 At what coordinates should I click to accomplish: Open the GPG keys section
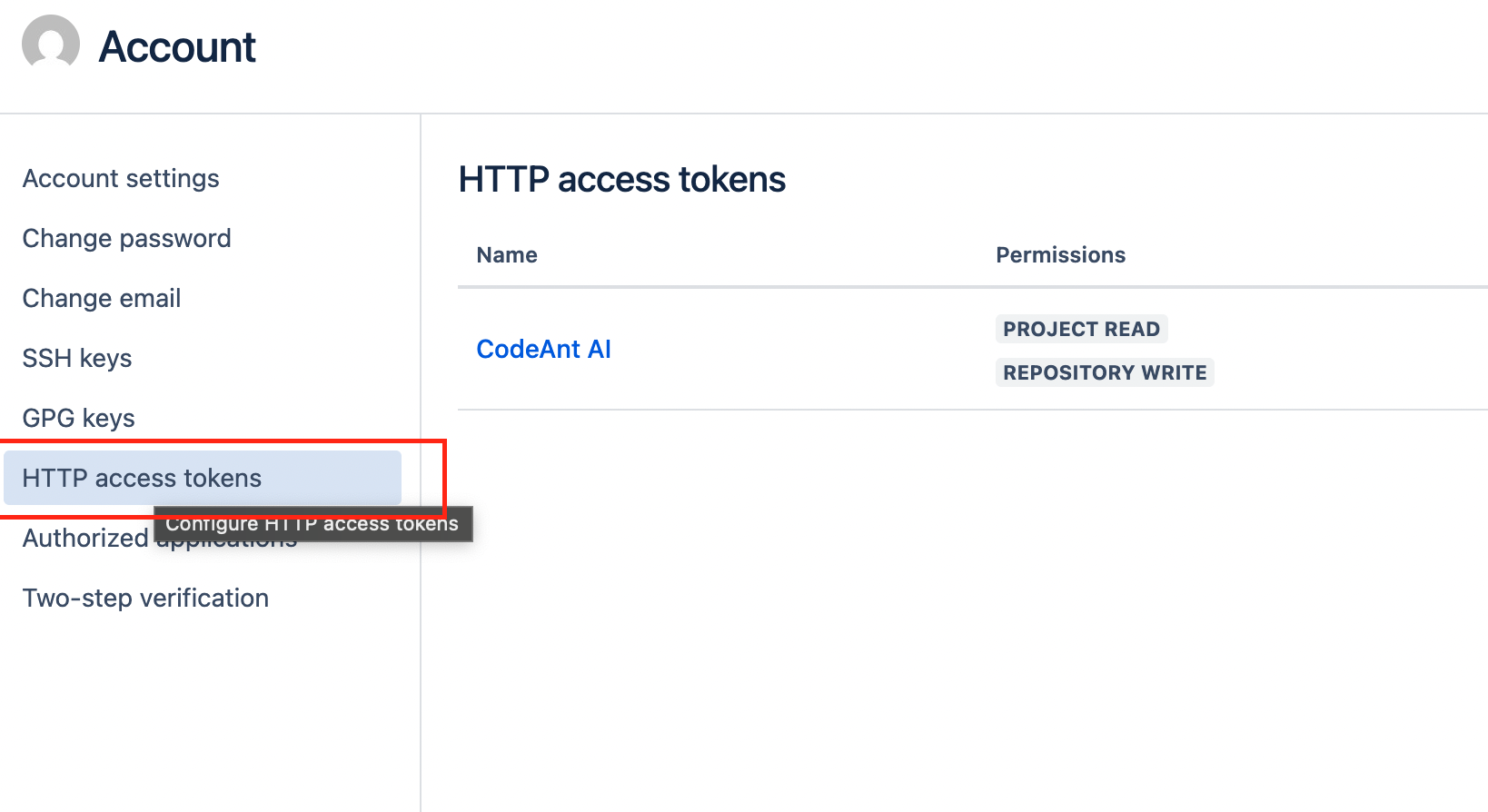[78, 418]
